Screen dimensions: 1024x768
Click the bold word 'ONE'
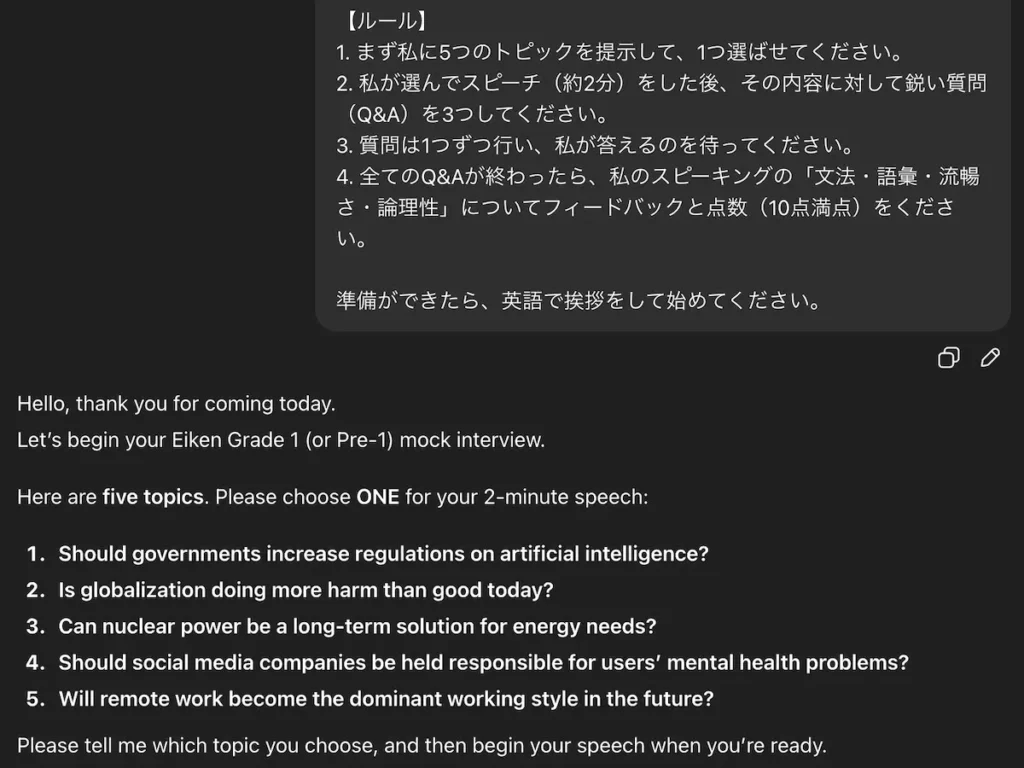click(x=377, y=497)
